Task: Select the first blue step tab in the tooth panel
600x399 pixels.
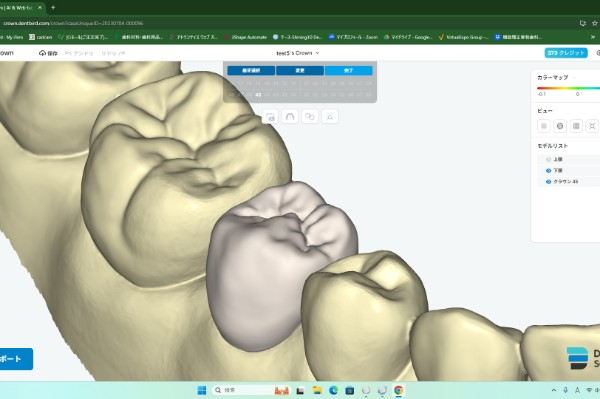Action: [x=251, y=70]
